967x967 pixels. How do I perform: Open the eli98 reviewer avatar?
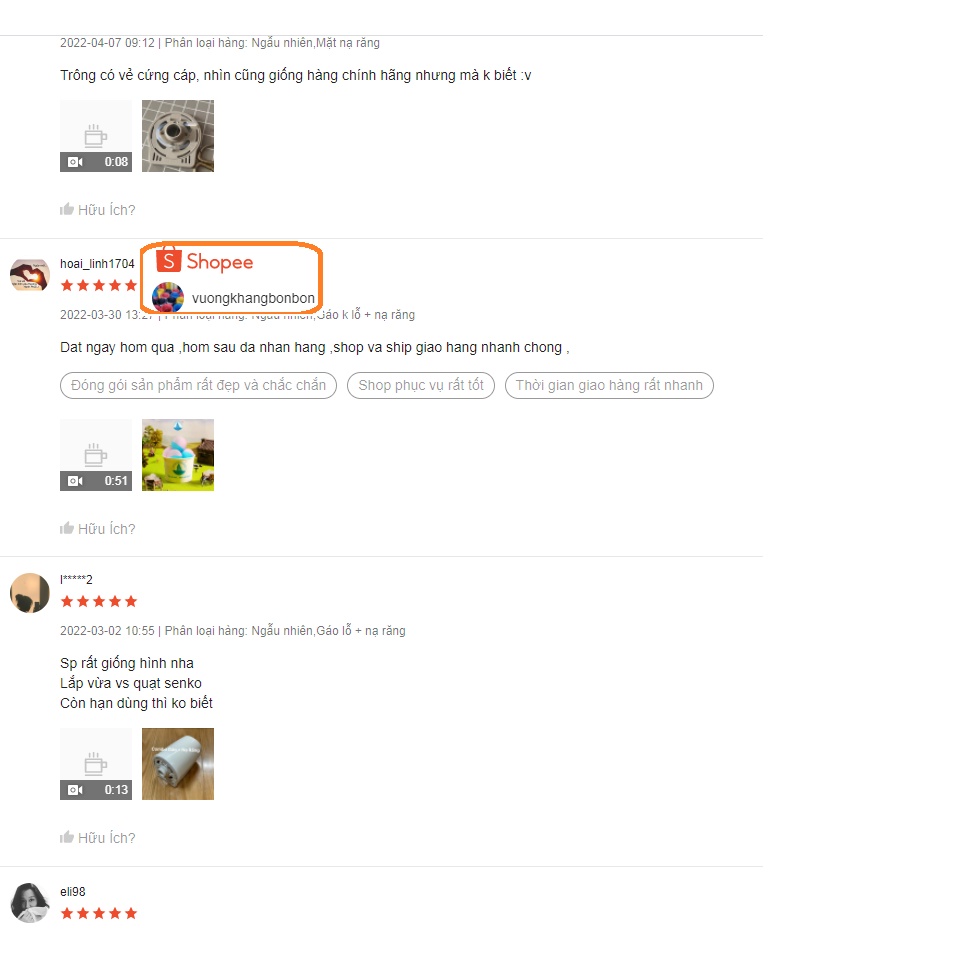point(30,903)
